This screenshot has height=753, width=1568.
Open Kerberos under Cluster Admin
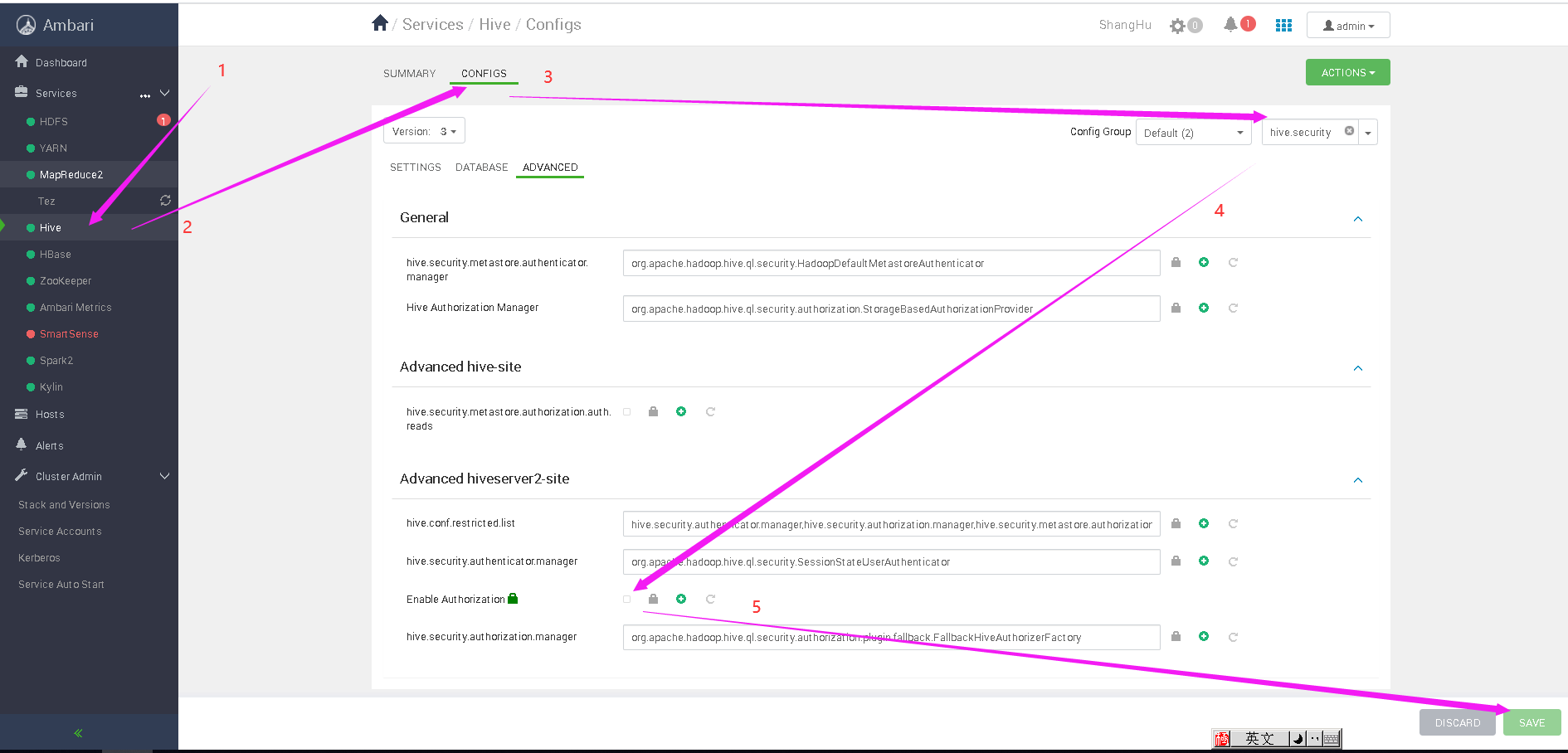click(x=39, y=557)
